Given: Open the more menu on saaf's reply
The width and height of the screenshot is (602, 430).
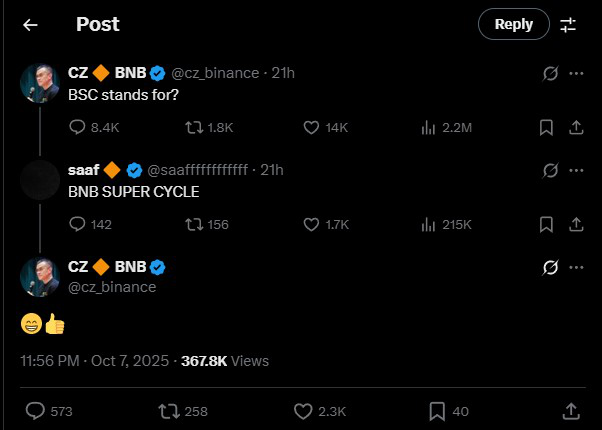Looking at the screenshot, I should pos(576,170).
